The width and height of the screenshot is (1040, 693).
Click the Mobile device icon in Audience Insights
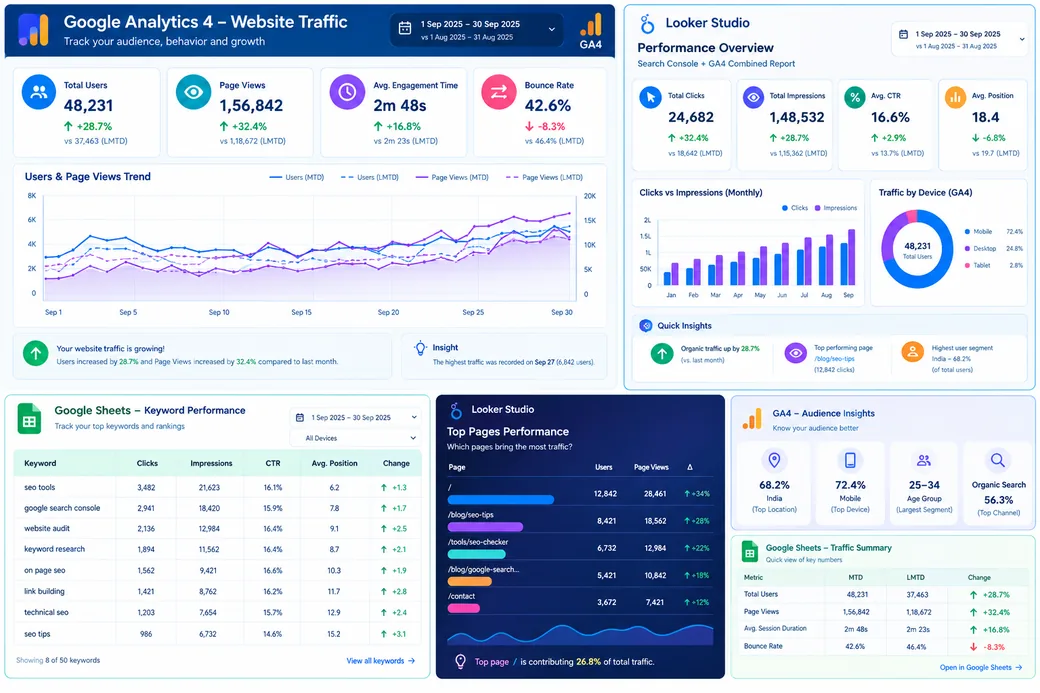(850, 460)
